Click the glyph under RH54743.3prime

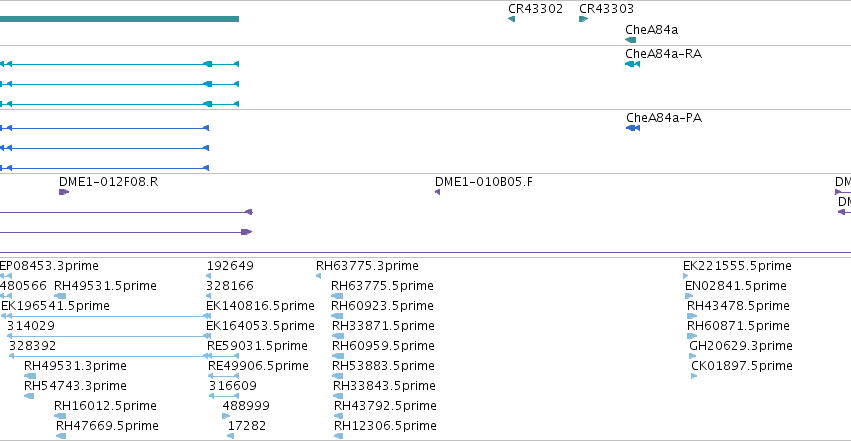[x=29, y=396]
